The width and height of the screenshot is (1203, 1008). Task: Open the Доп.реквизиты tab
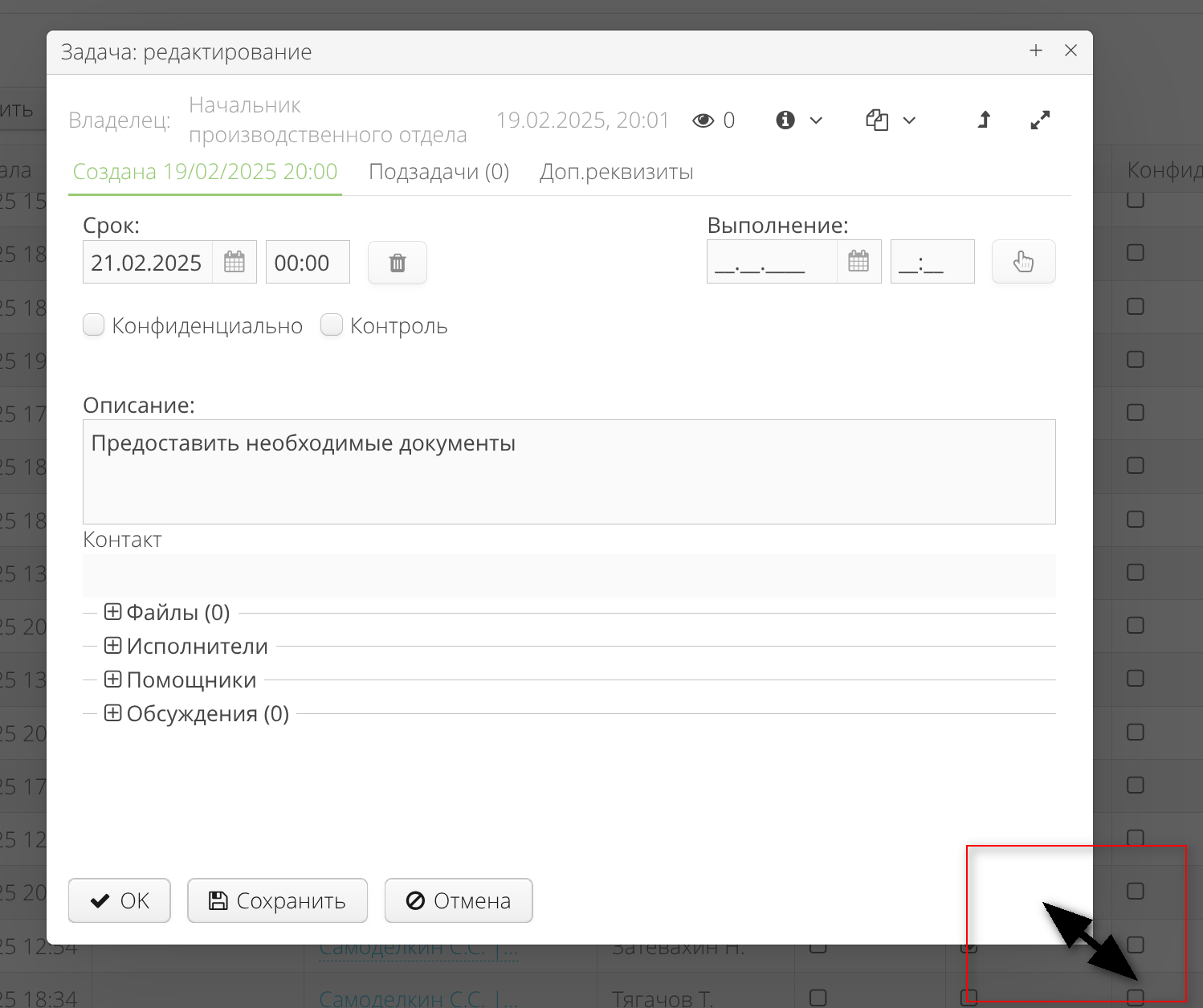point(616,172)
